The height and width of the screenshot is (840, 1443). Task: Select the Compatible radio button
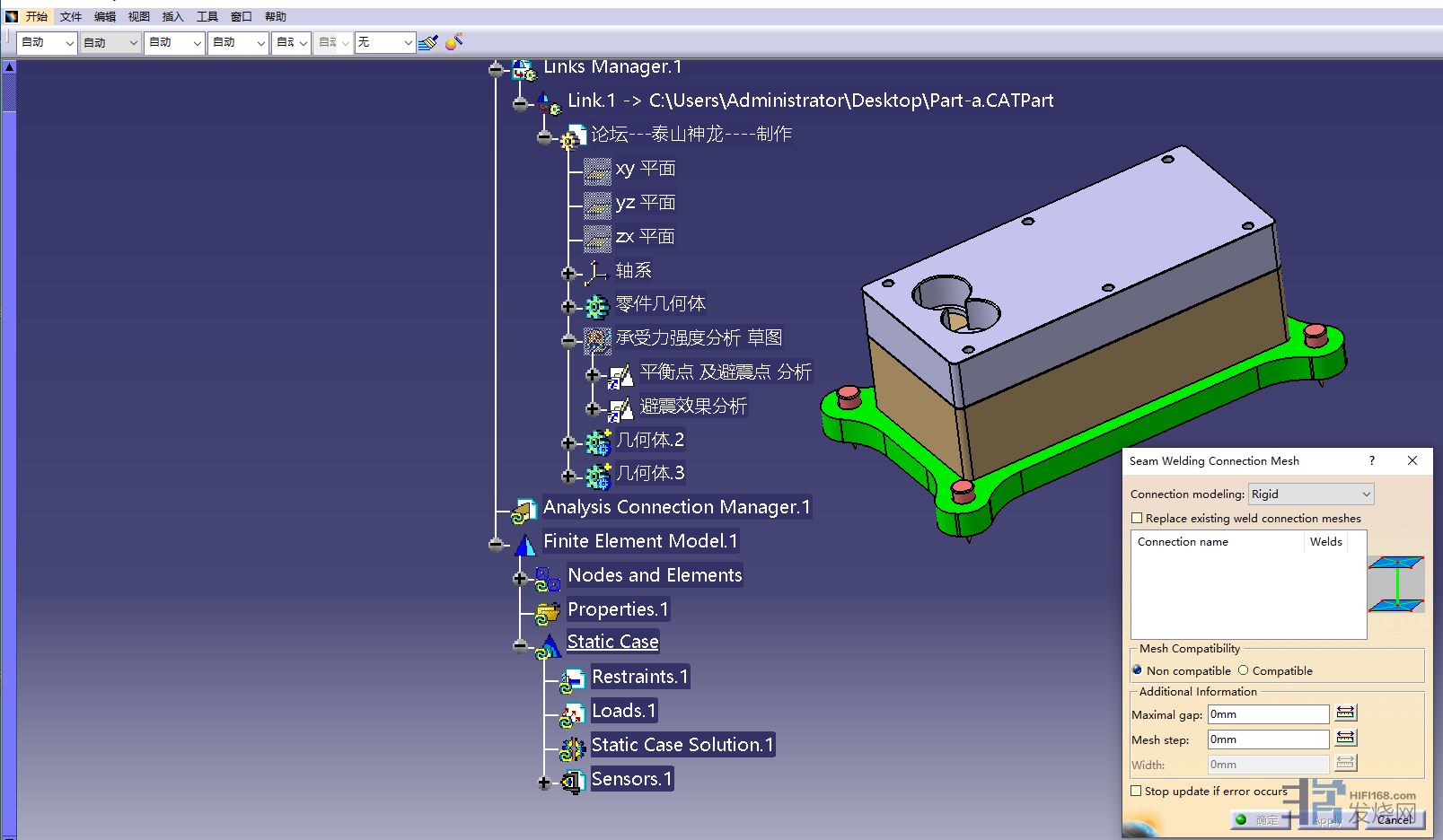[x=1244, y=670]
